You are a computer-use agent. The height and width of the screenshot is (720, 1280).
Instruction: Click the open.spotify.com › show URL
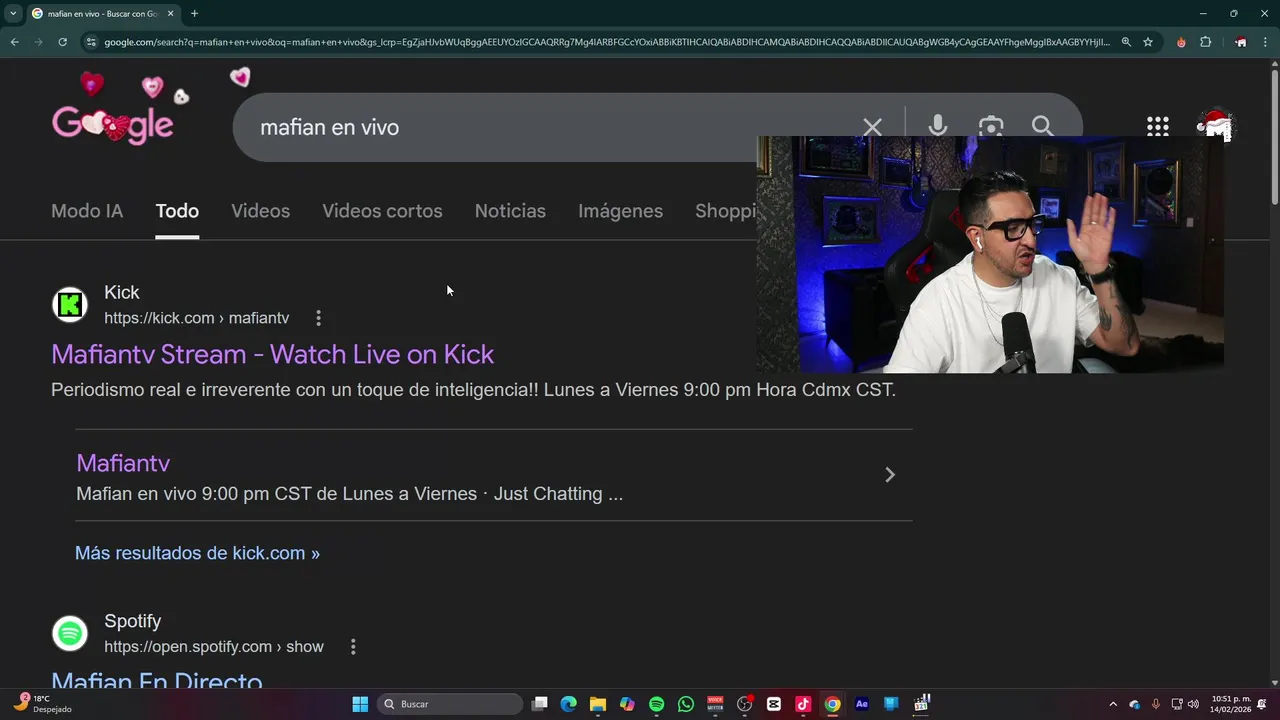(x=214, y=647)
